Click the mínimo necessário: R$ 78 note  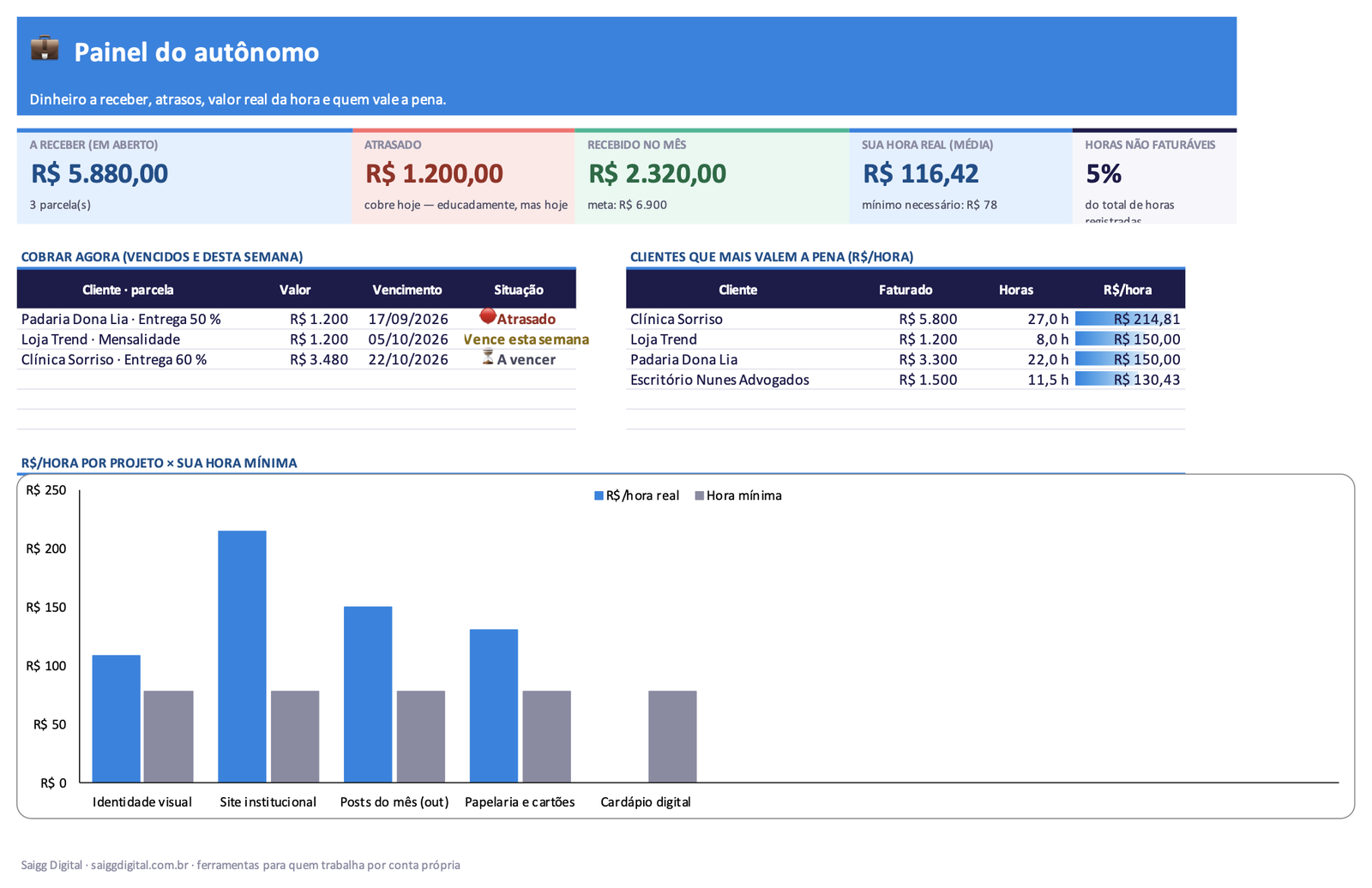tap(930, 205)
